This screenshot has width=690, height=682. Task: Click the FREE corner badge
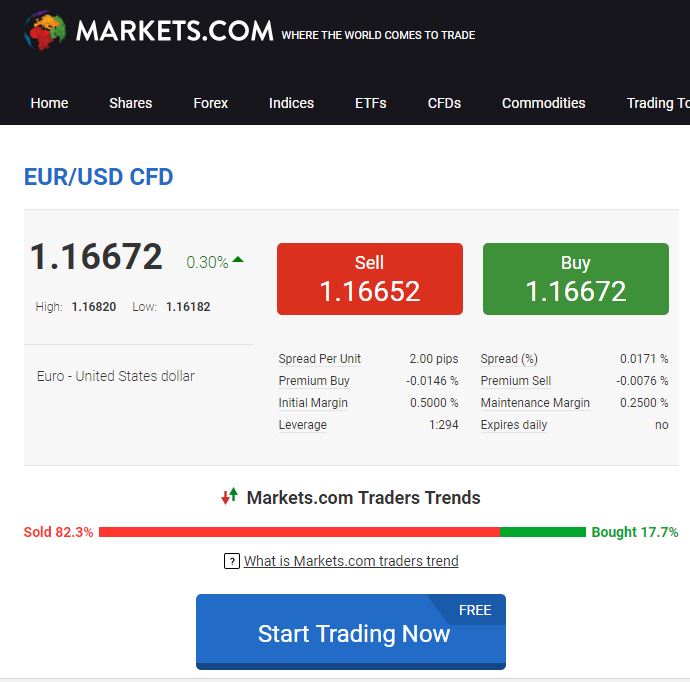(474, 610)
